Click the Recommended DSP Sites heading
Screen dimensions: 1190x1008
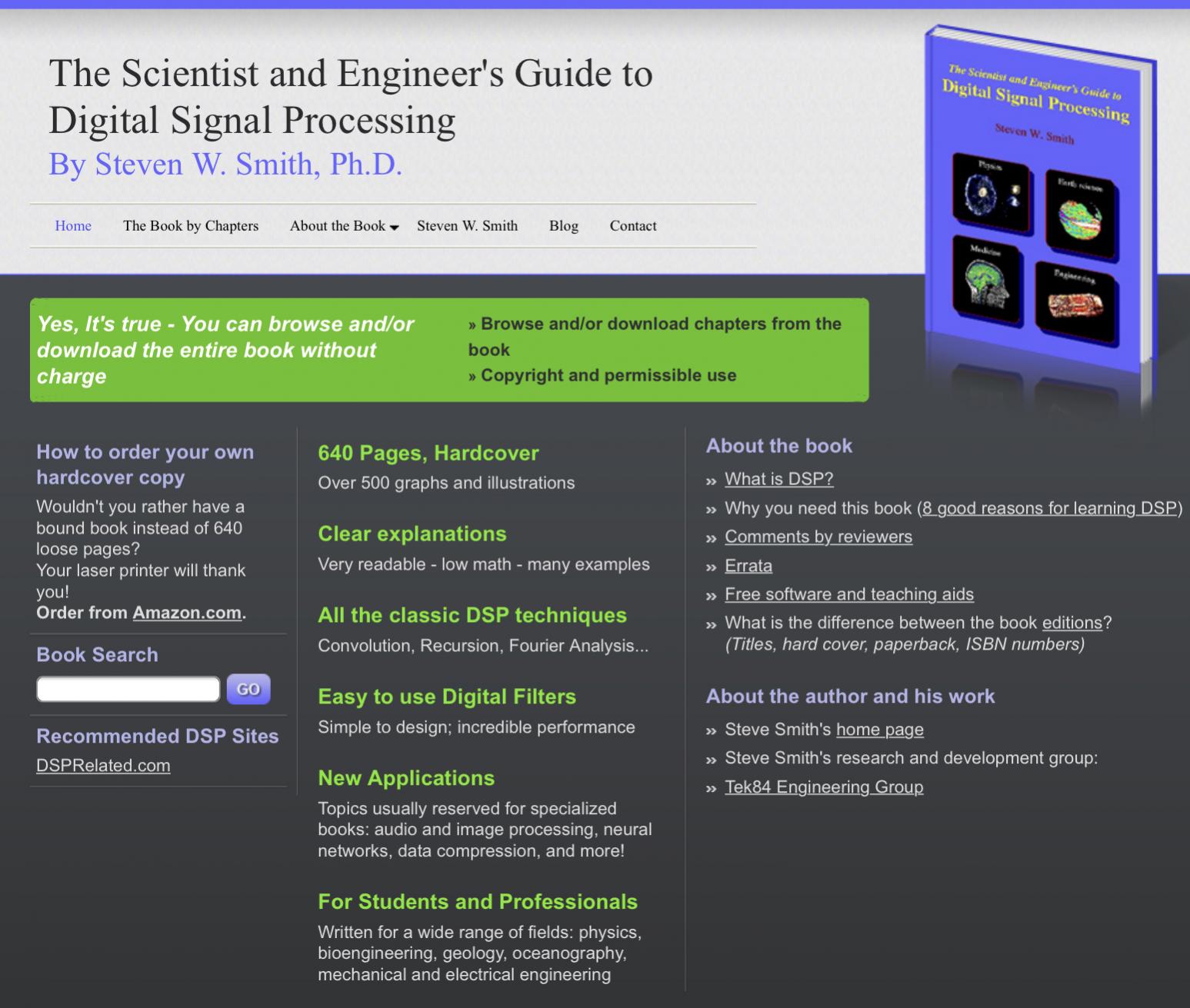click(158, 736)
